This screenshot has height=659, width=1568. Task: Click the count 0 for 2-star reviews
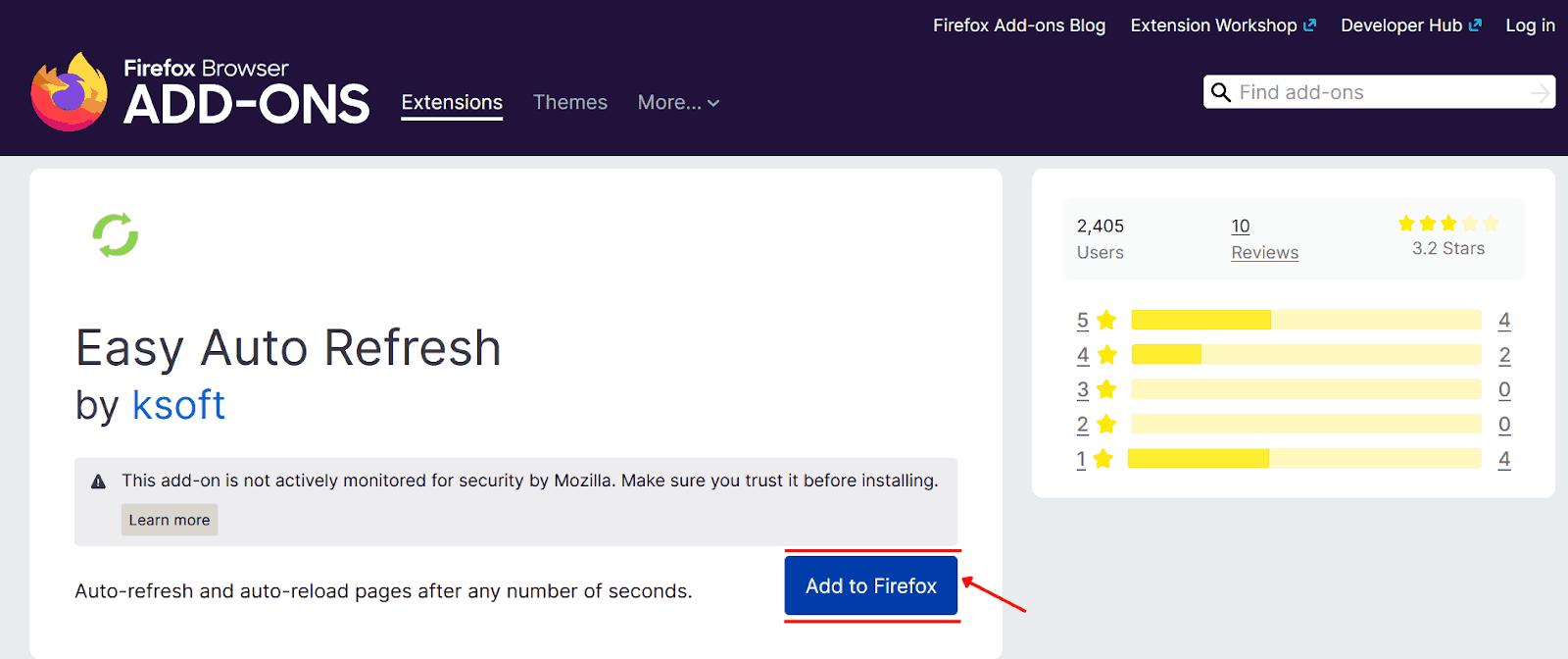(1504, 424)
